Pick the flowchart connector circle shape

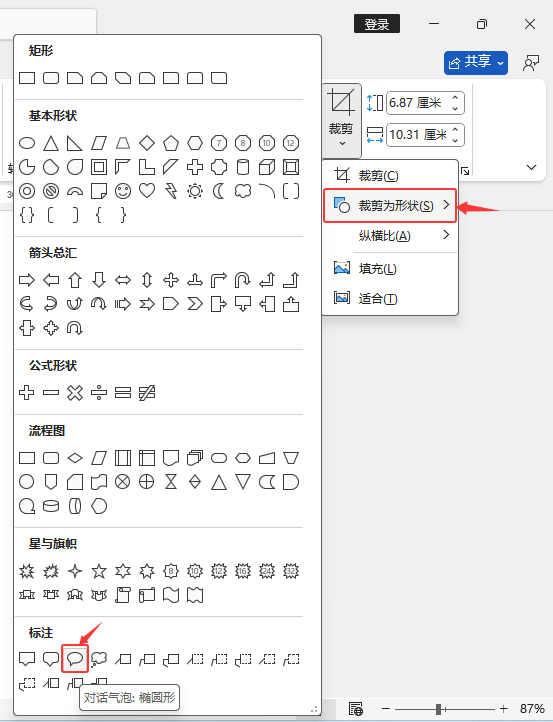tap(27, 482)
